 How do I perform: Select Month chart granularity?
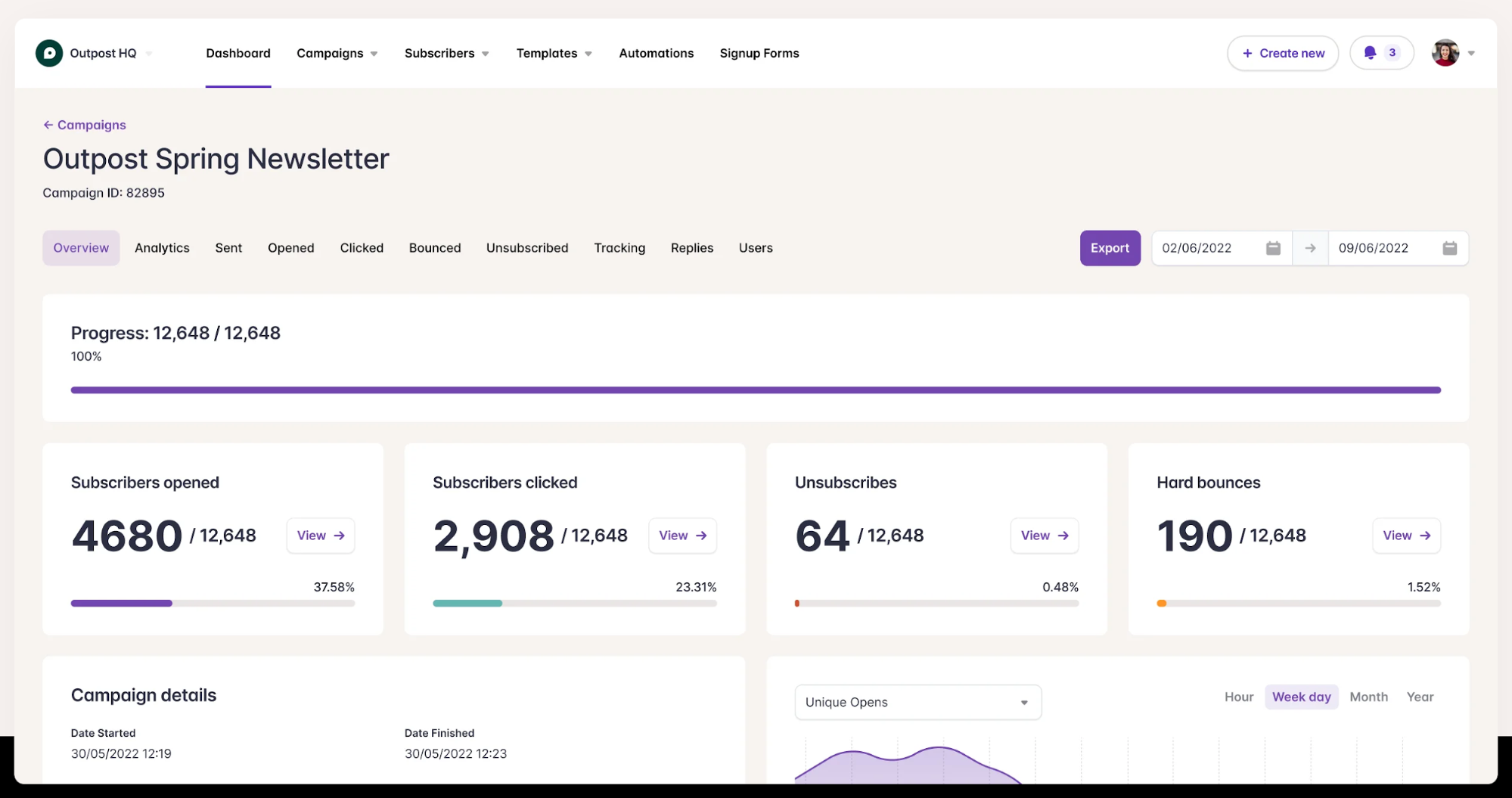[x=1368, y=697]
